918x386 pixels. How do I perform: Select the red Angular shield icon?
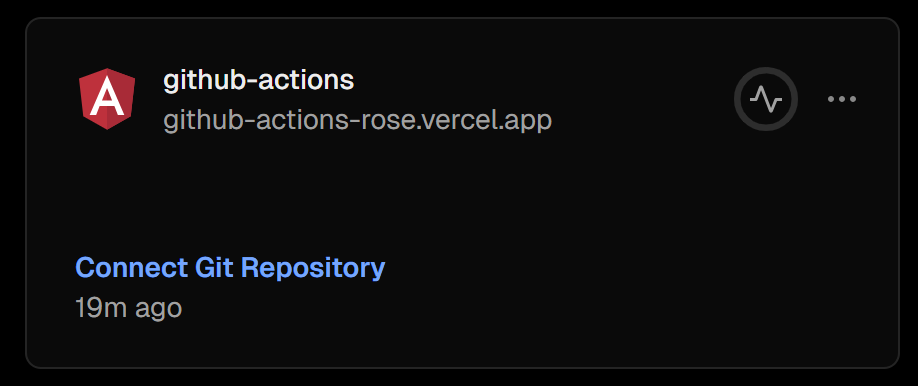(107, 99)
